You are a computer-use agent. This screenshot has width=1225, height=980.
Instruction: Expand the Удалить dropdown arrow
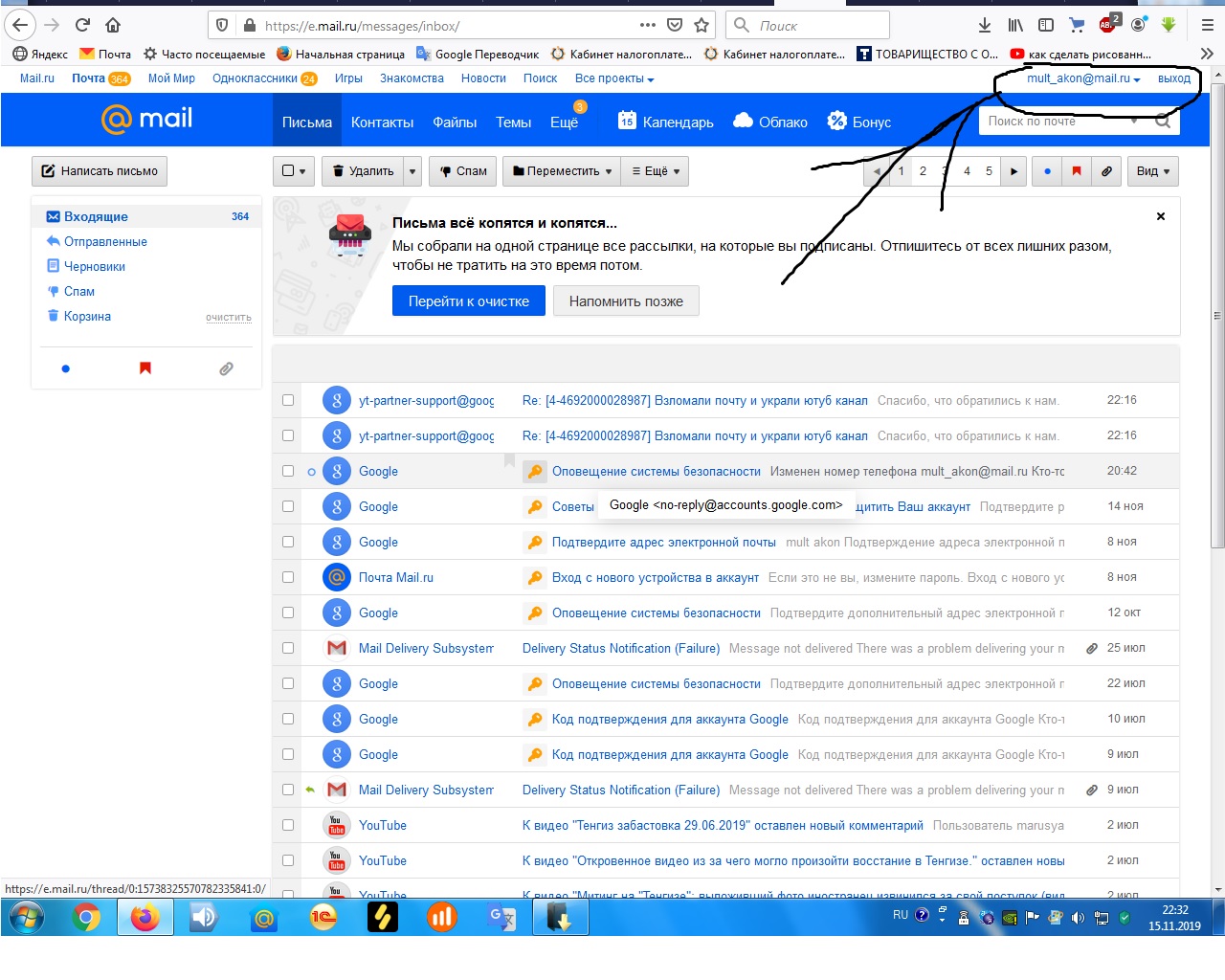[x=412, y=171]
